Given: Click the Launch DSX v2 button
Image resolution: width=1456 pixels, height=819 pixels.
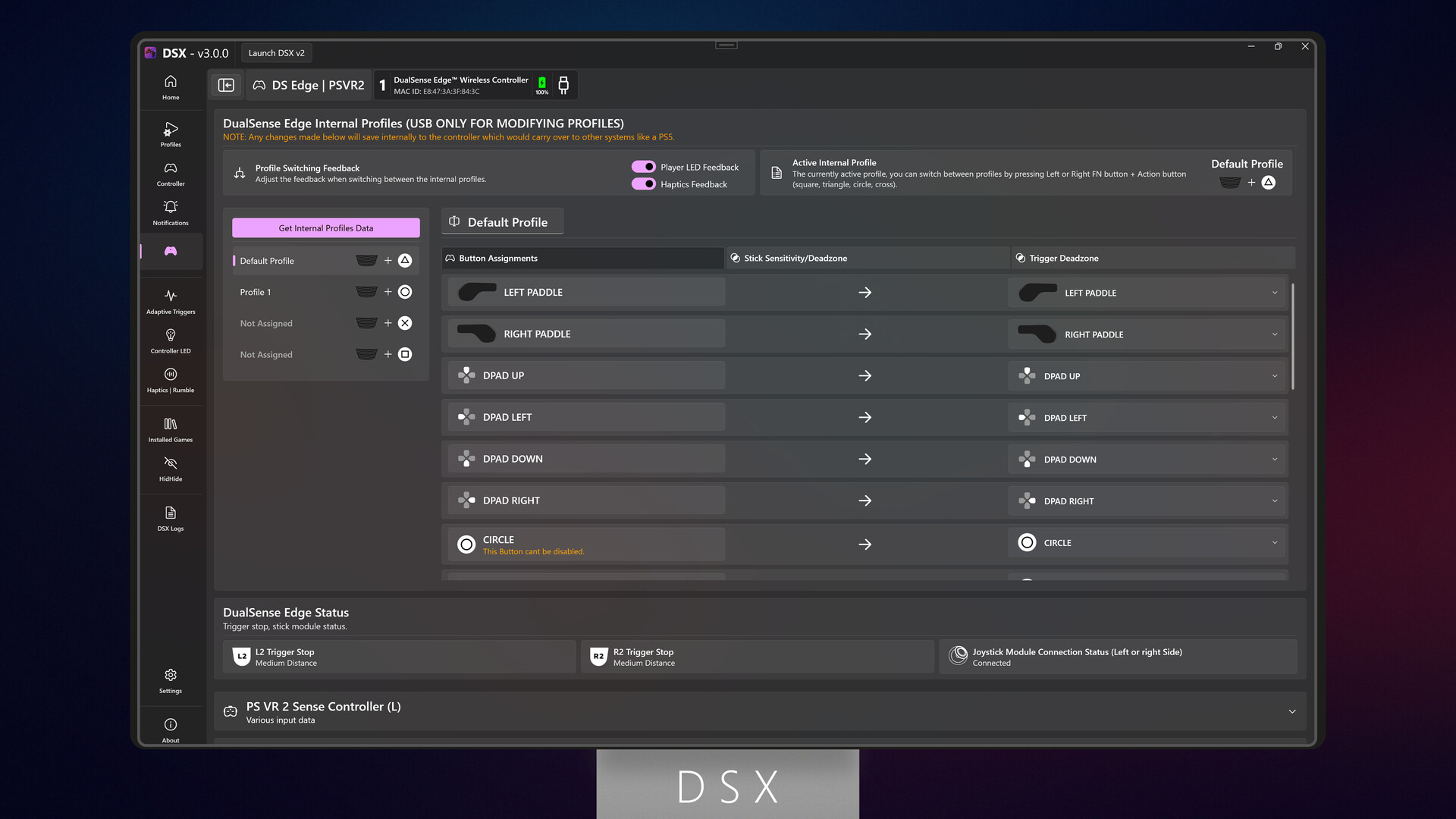Looking at the screenshot, I should click(x=276, y=52).
